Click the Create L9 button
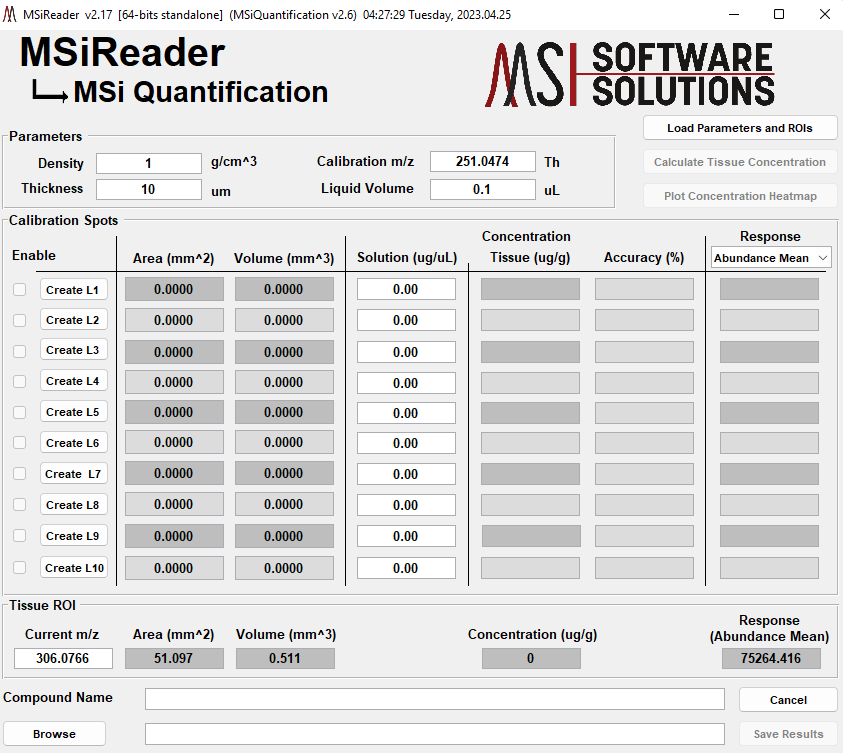The width and height of the screenshot is (843, 753). coord(74,536)
